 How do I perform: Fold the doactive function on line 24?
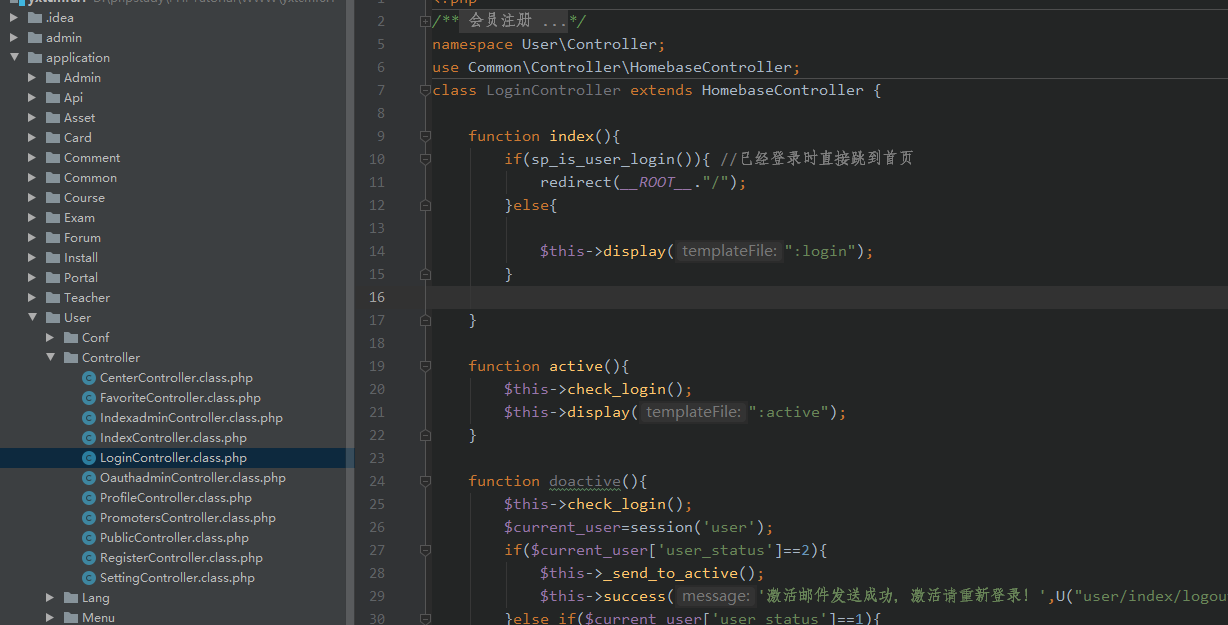(x=425, y=481)
